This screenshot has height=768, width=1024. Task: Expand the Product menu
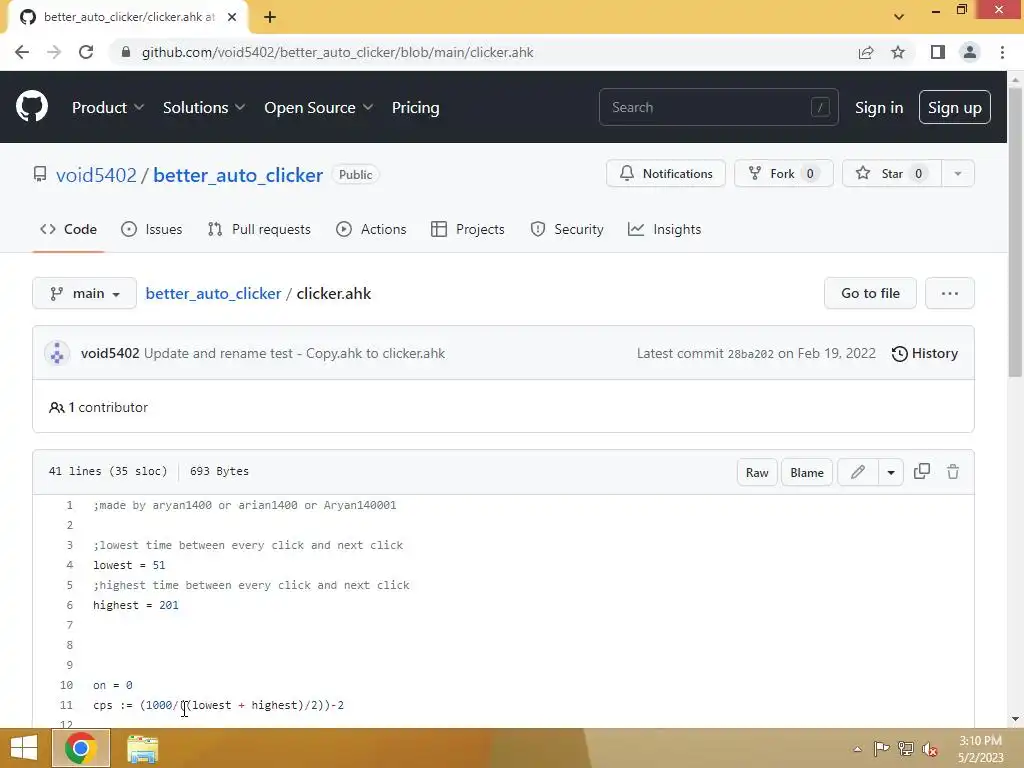coord(108,107)
